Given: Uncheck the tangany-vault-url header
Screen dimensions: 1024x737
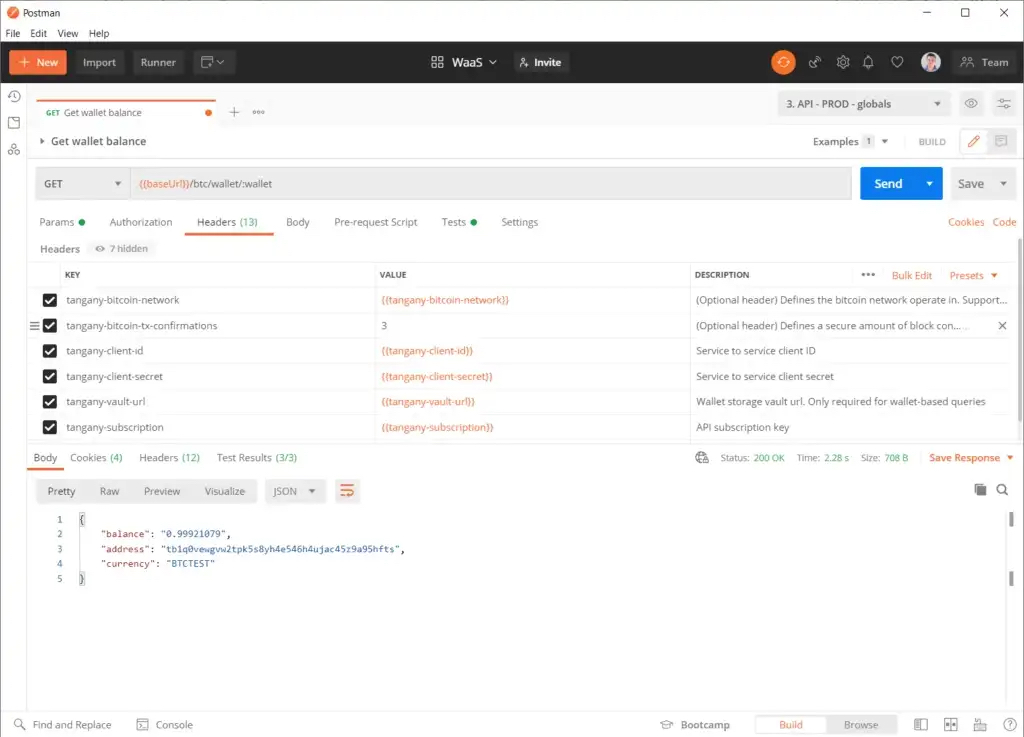Looking at the screenshot, I should [x=50, y=402].
